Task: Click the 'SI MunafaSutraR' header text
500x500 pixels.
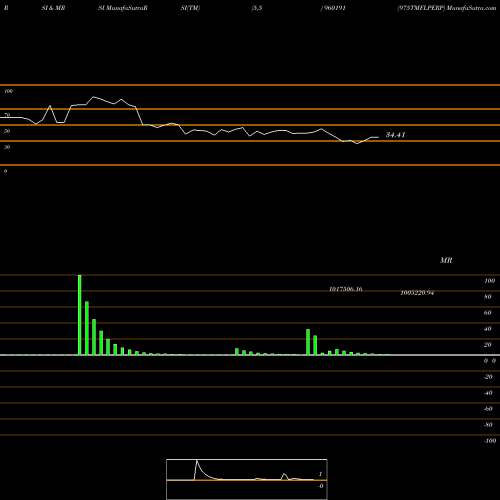Action: [x=123, y=8]
